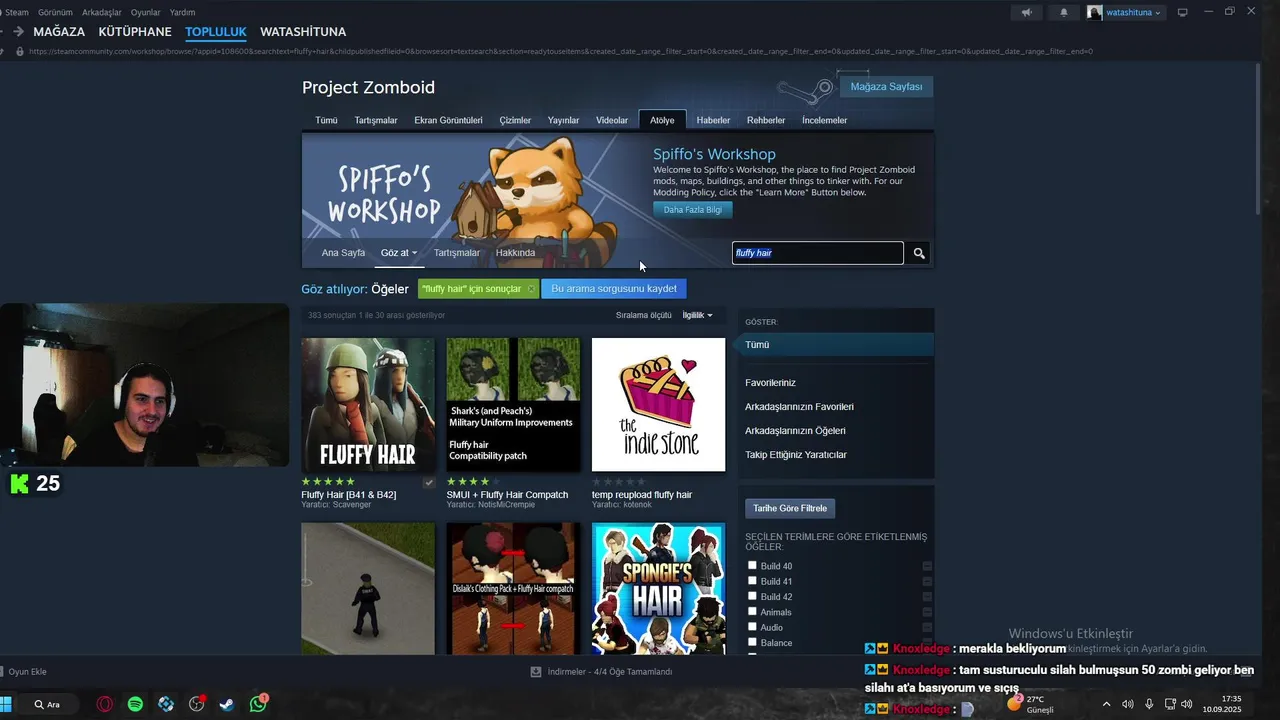
Task: Check the Build 40 tag filter
Action: (x=752, y=565)
